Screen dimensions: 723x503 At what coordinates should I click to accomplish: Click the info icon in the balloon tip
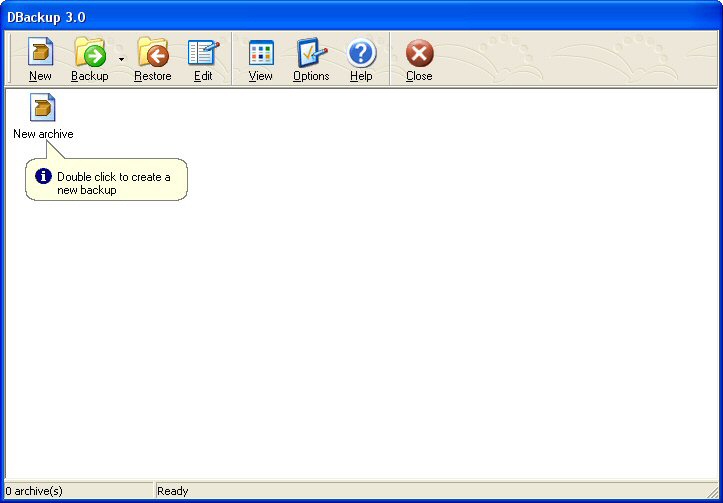pyautogui.click(x=43, y=176)
